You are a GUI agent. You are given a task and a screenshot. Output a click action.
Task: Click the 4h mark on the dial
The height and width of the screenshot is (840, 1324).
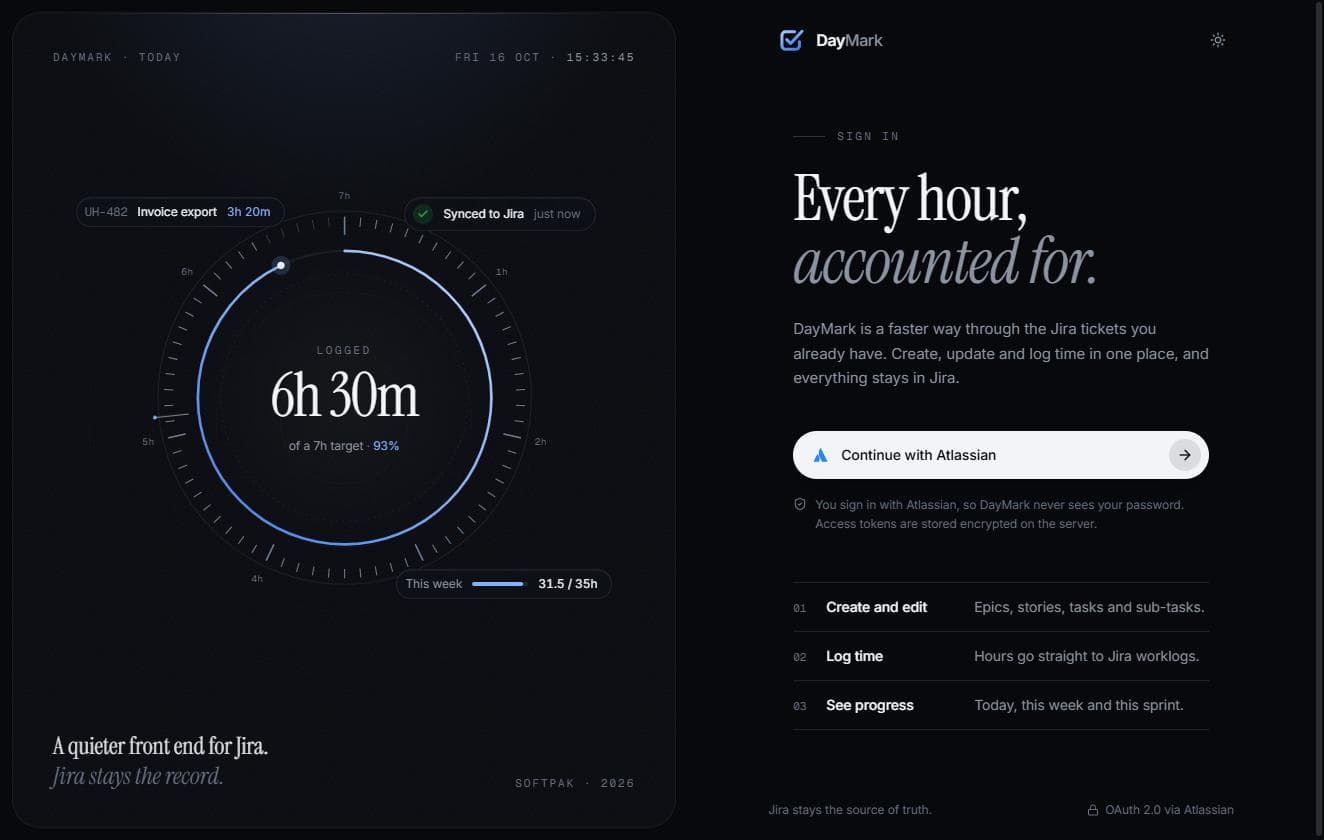coord(257,579)
